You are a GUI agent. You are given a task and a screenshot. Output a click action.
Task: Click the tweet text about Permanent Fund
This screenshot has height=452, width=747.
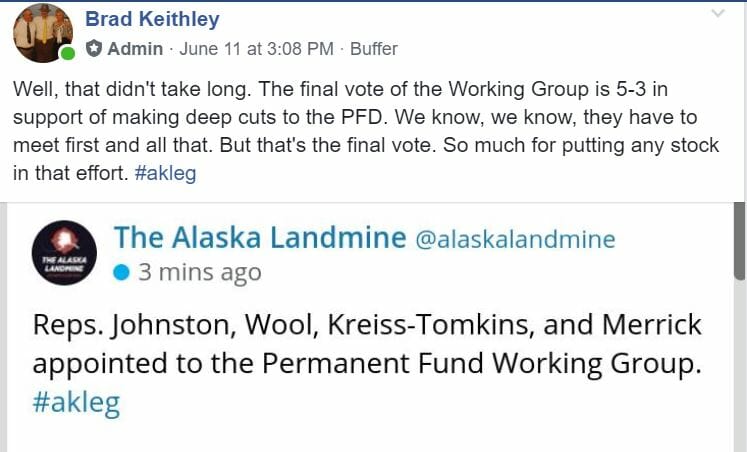(x=367, y=344)
